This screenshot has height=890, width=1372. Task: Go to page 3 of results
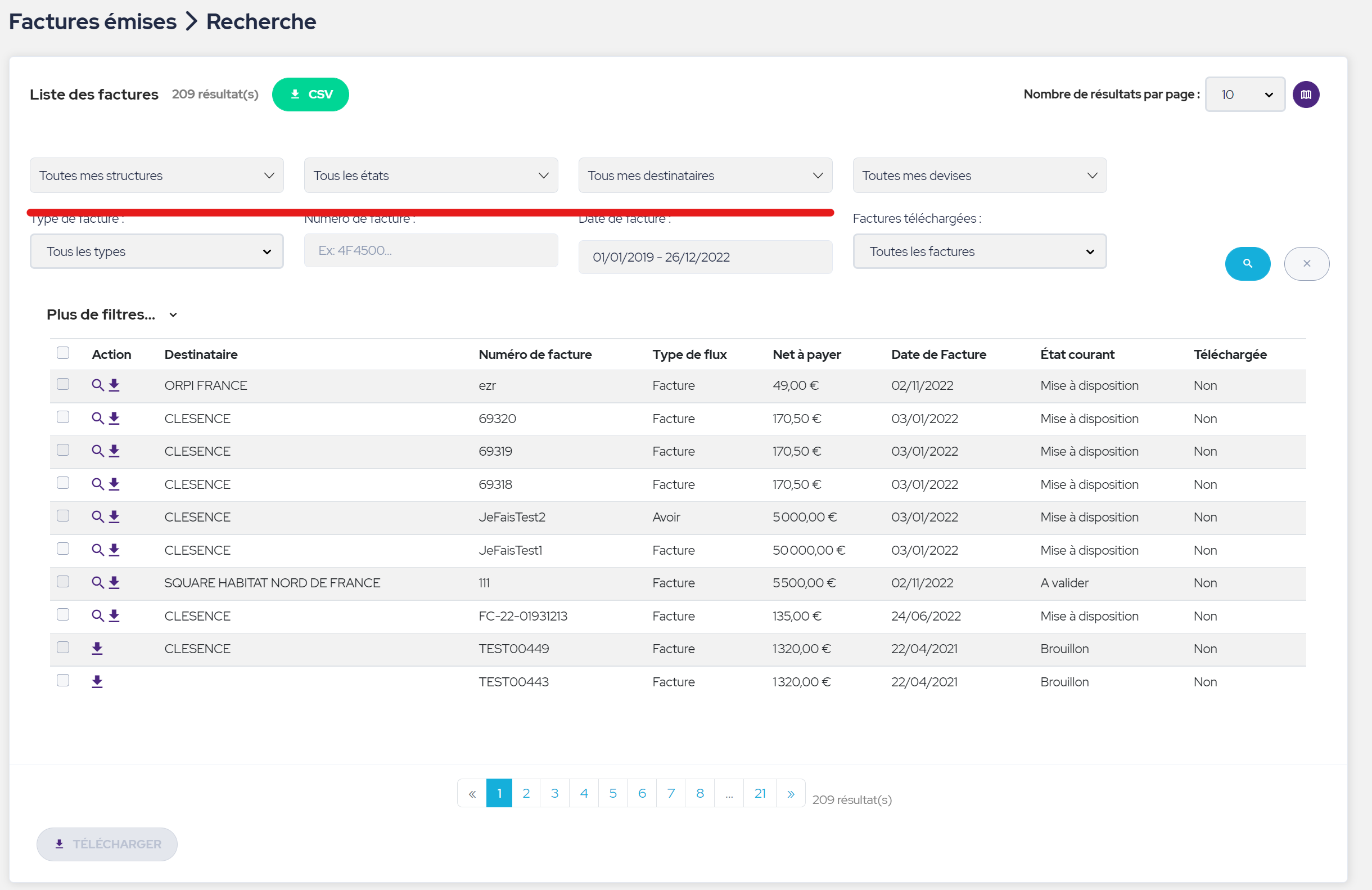tap(554, 793)
